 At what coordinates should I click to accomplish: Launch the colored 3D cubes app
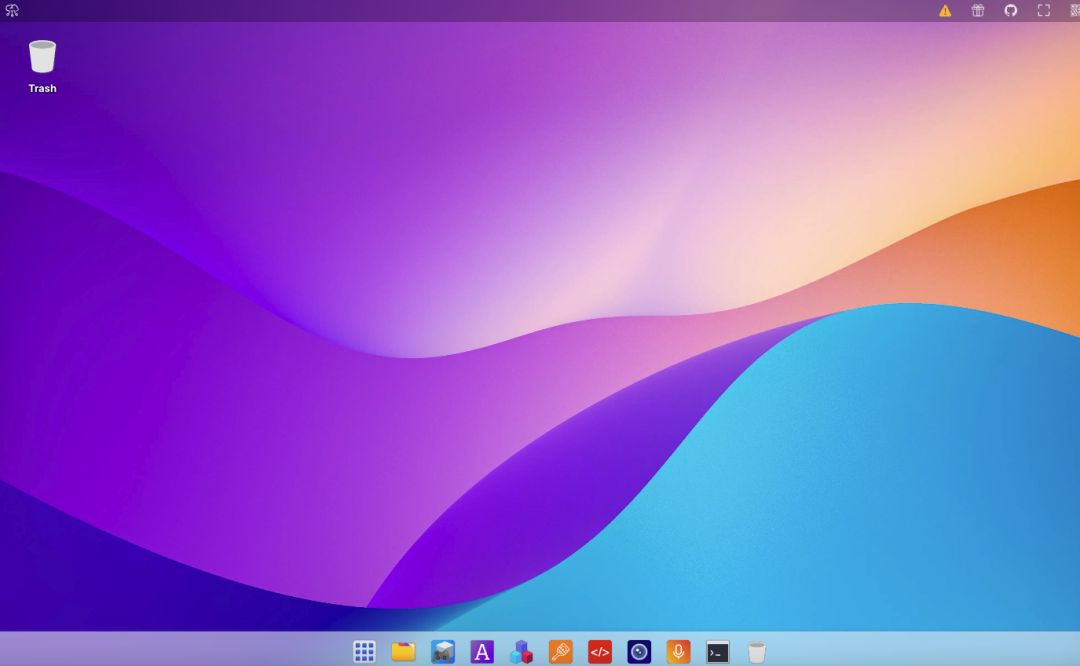[521, 652]
